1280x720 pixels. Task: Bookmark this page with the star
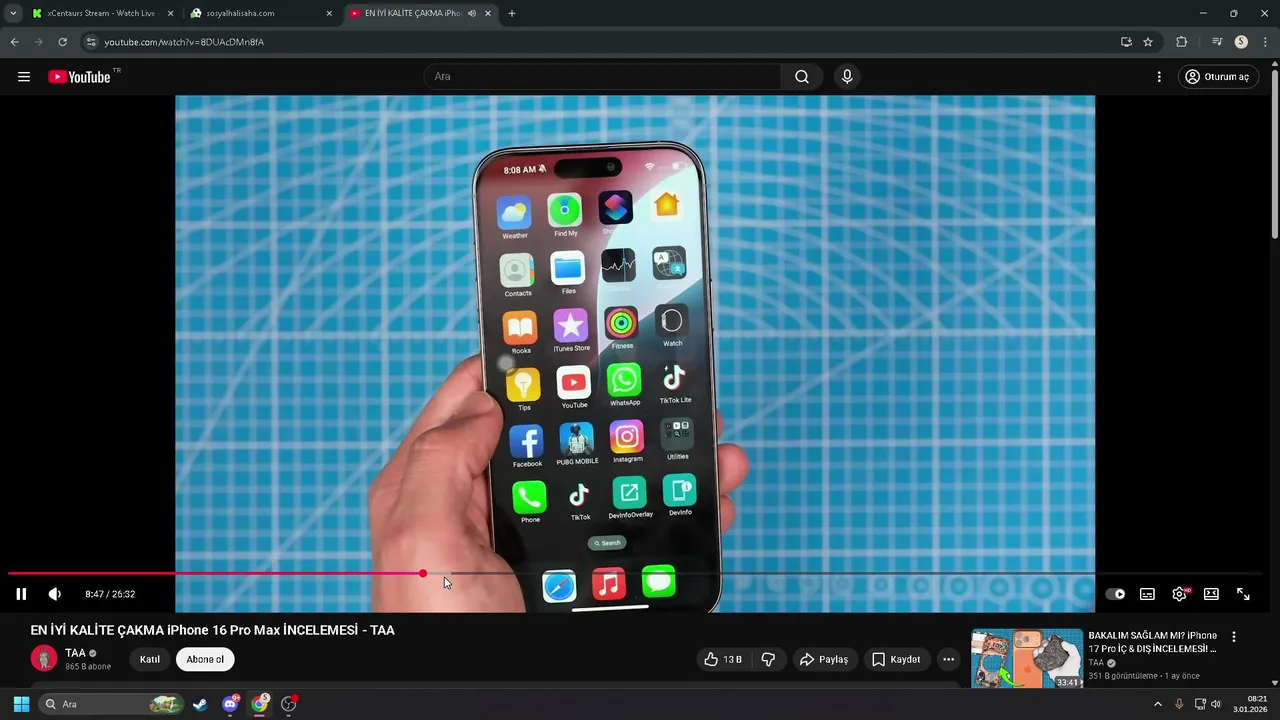coord(1148,42)
